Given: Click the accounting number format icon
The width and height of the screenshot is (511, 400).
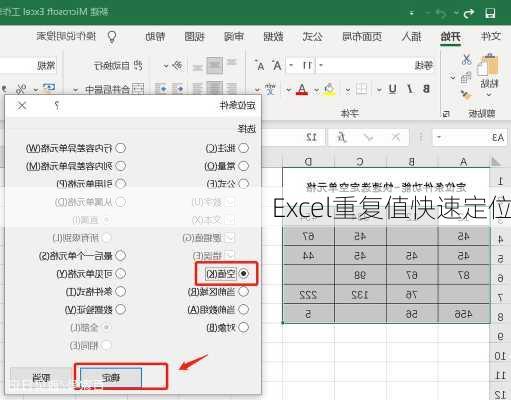Looking at the screenshot, I should pos(49,88).
